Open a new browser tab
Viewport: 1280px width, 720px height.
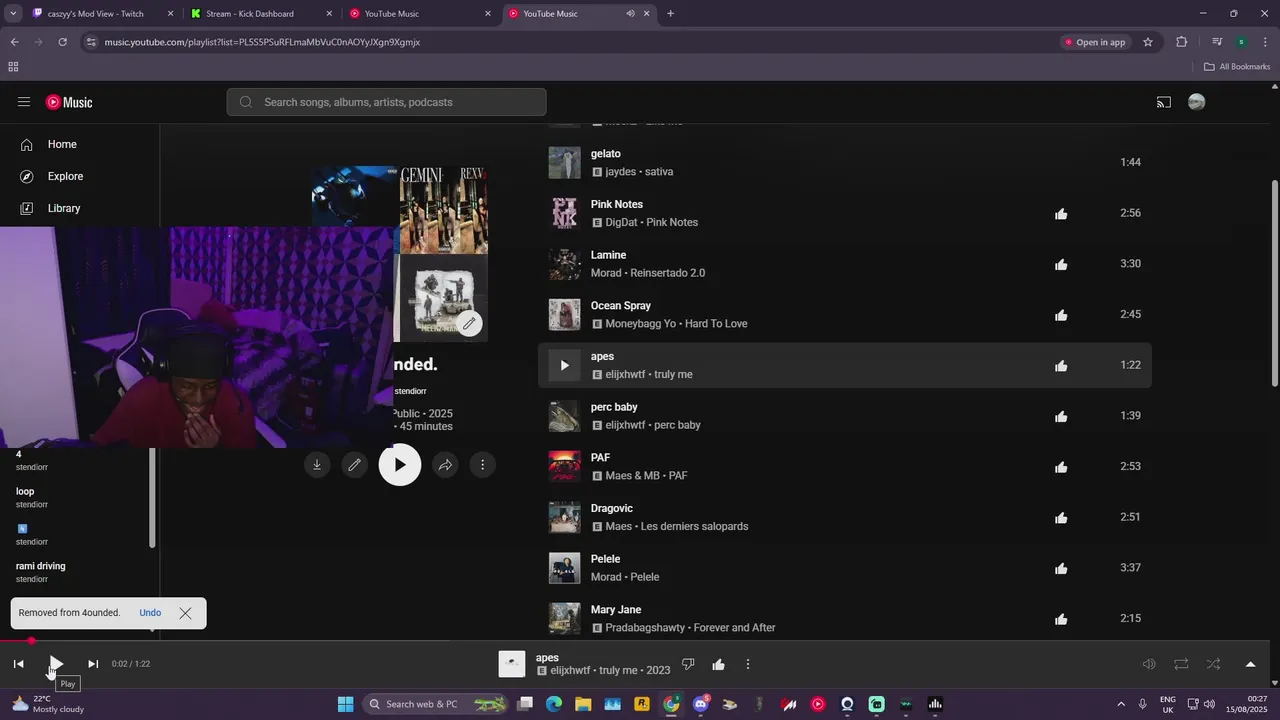pyautogui.click(x=670, y=14)
